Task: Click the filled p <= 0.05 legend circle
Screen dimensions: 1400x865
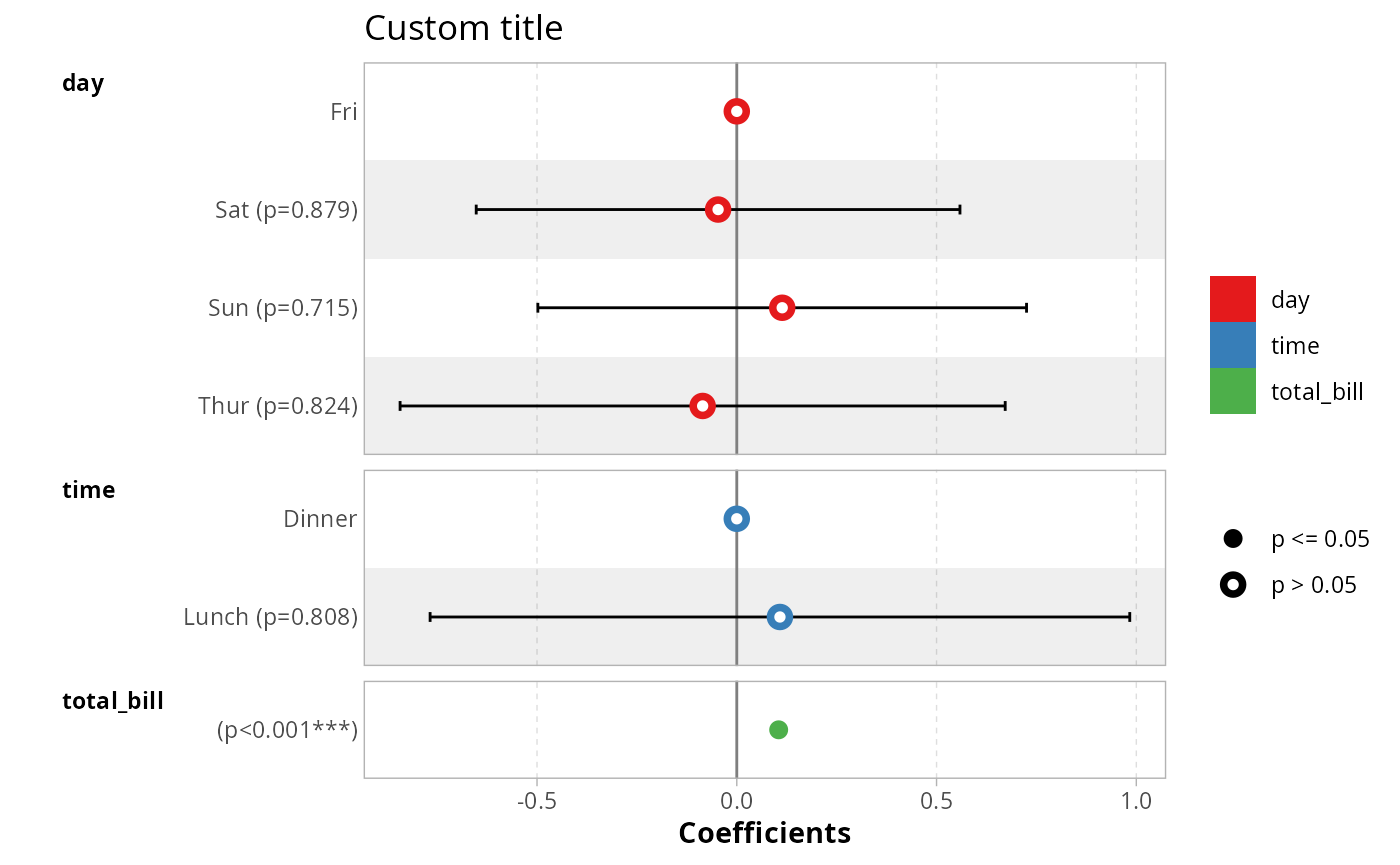Action: pos(1232,539)
